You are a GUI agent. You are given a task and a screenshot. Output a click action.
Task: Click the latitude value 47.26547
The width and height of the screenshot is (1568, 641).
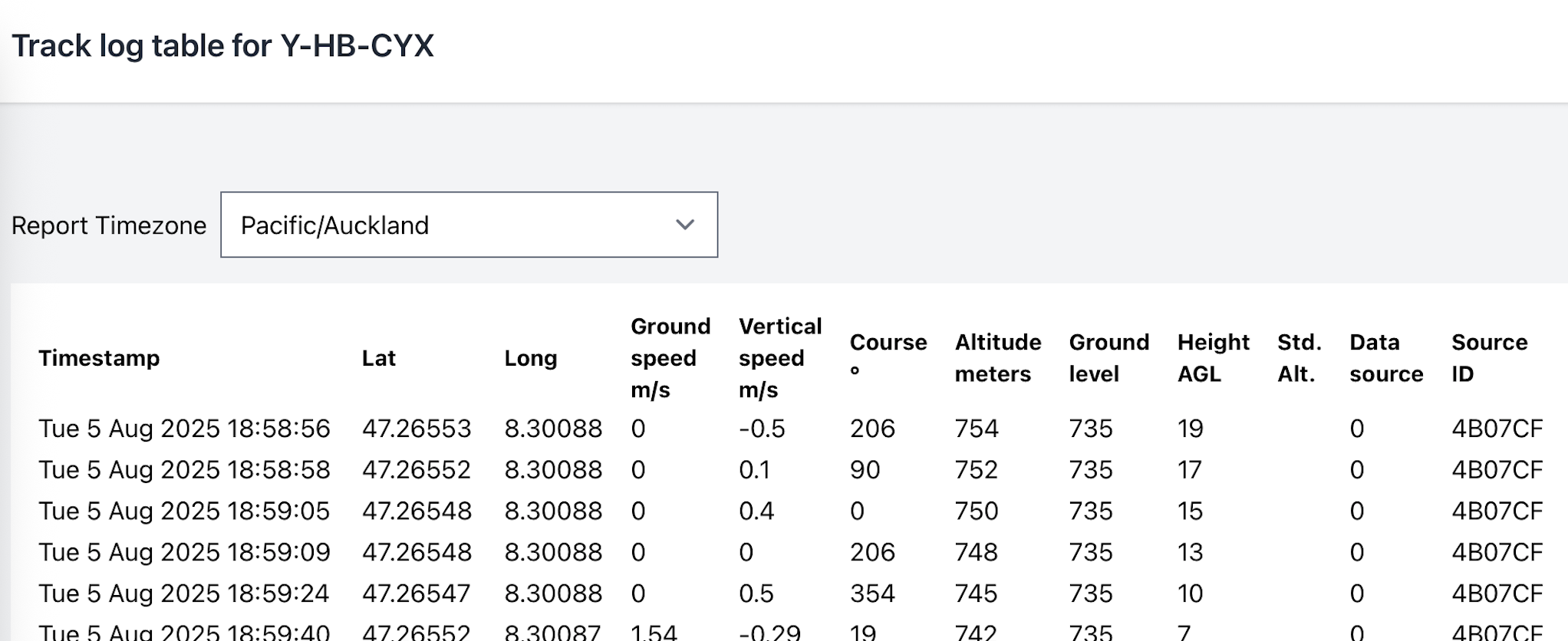pos(416,593)
